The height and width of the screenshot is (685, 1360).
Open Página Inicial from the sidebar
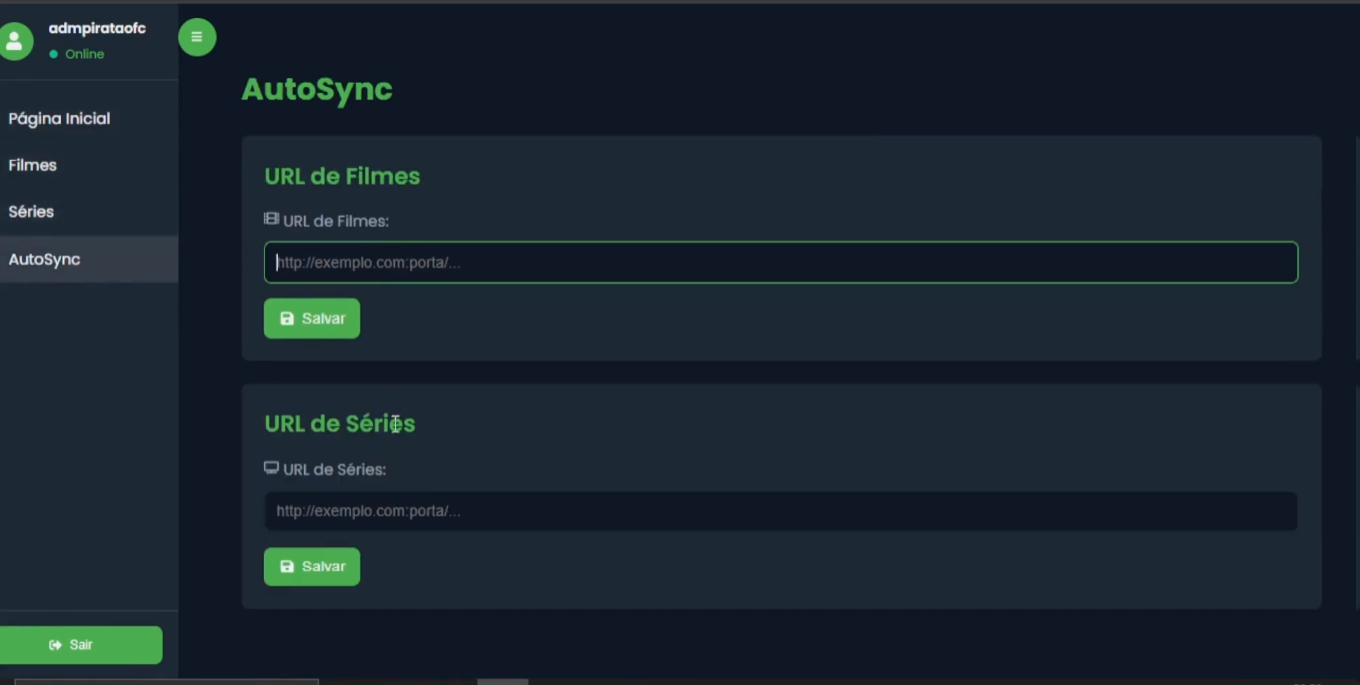pyautogui.click(x=59, y=118)
